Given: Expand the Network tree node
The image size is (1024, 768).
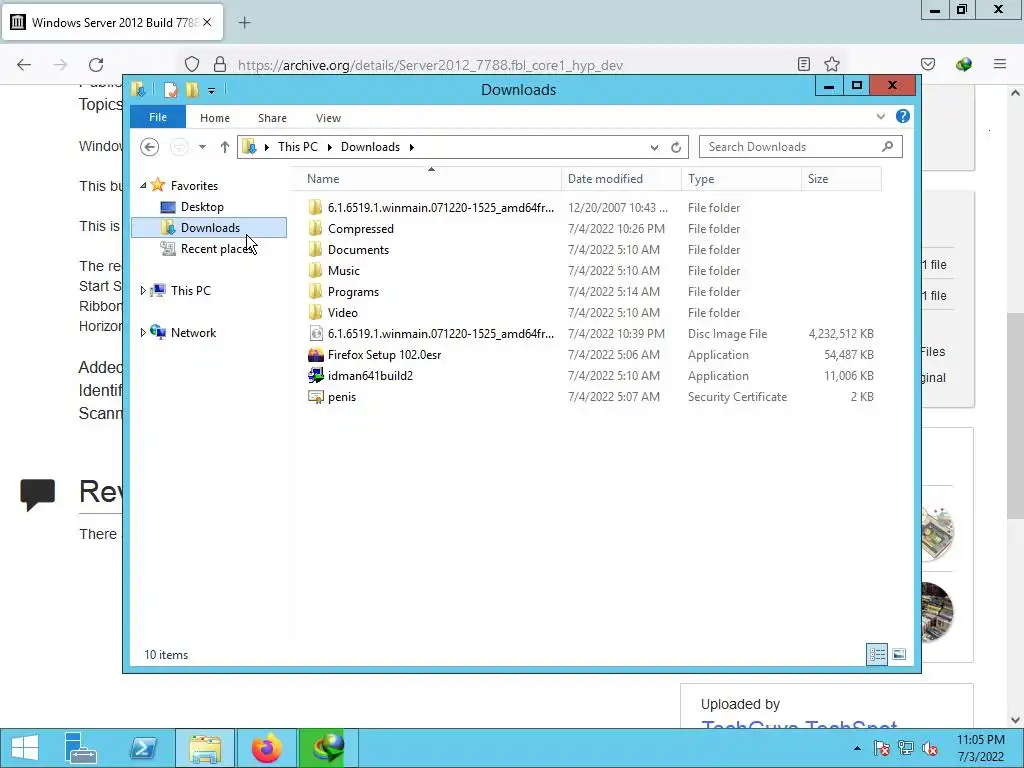Looking at the screenshot, I should click(x=143, y=332).
